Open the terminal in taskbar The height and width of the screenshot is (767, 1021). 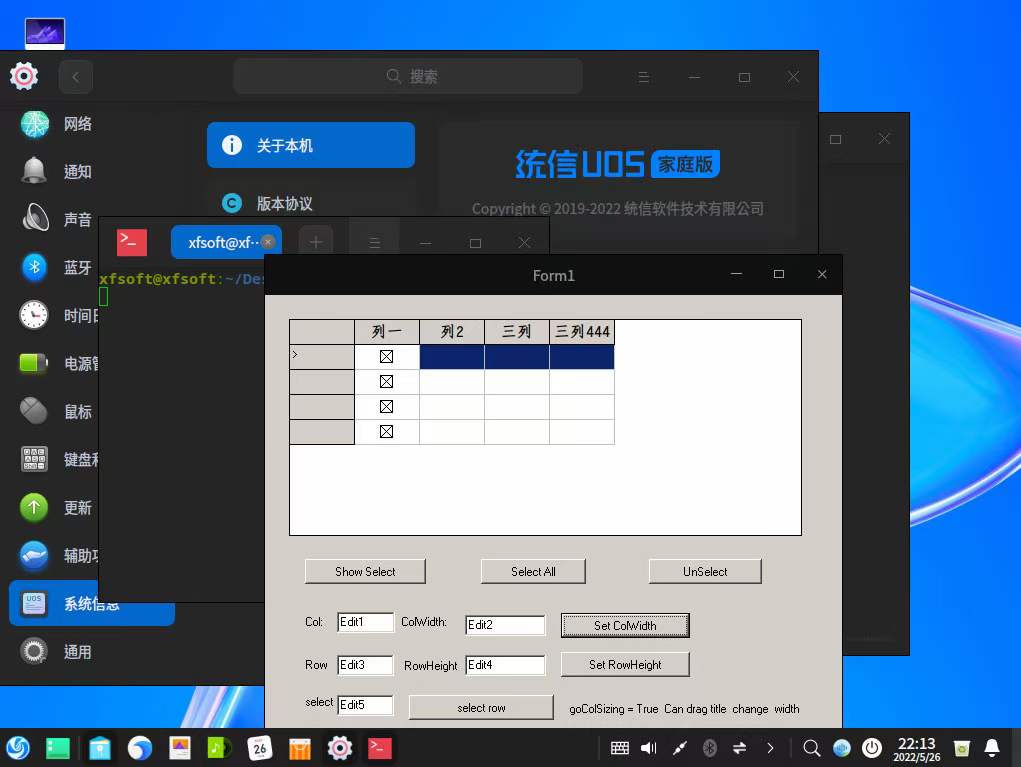(380, 748)
